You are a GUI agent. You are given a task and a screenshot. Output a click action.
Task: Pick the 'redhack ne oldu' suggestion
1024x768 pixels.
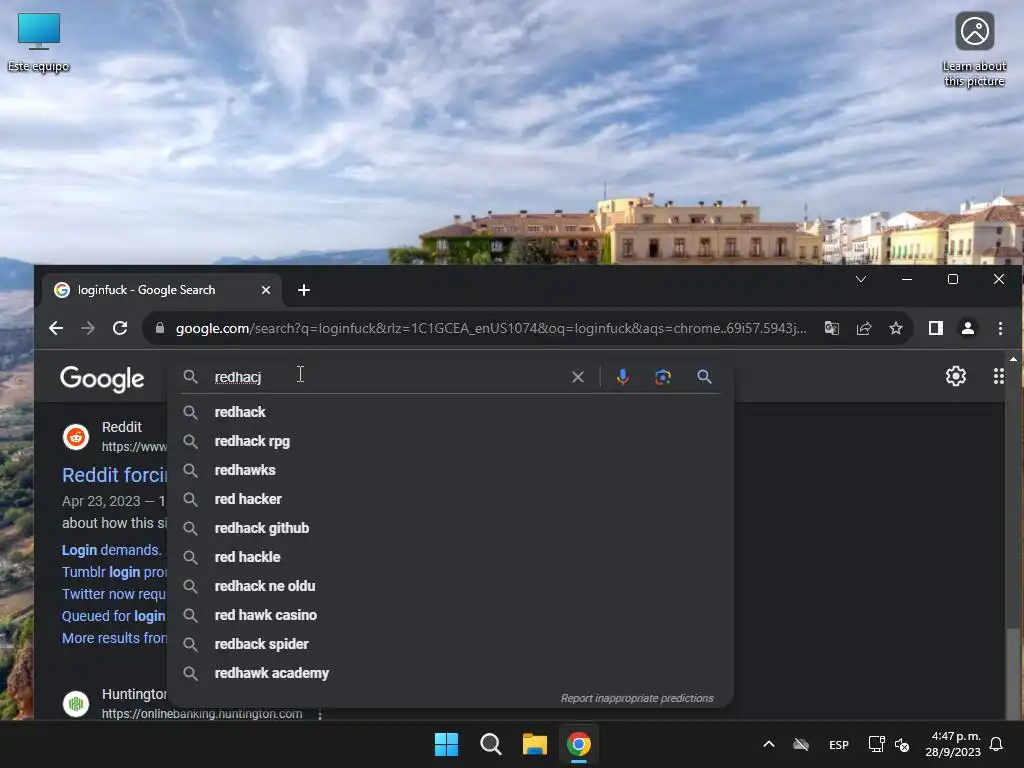[451, 586]
